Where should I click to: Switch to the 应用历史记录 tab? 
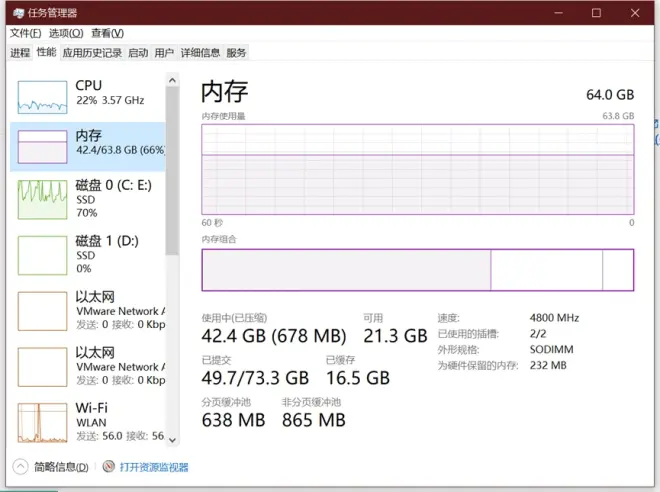point(91,53)
